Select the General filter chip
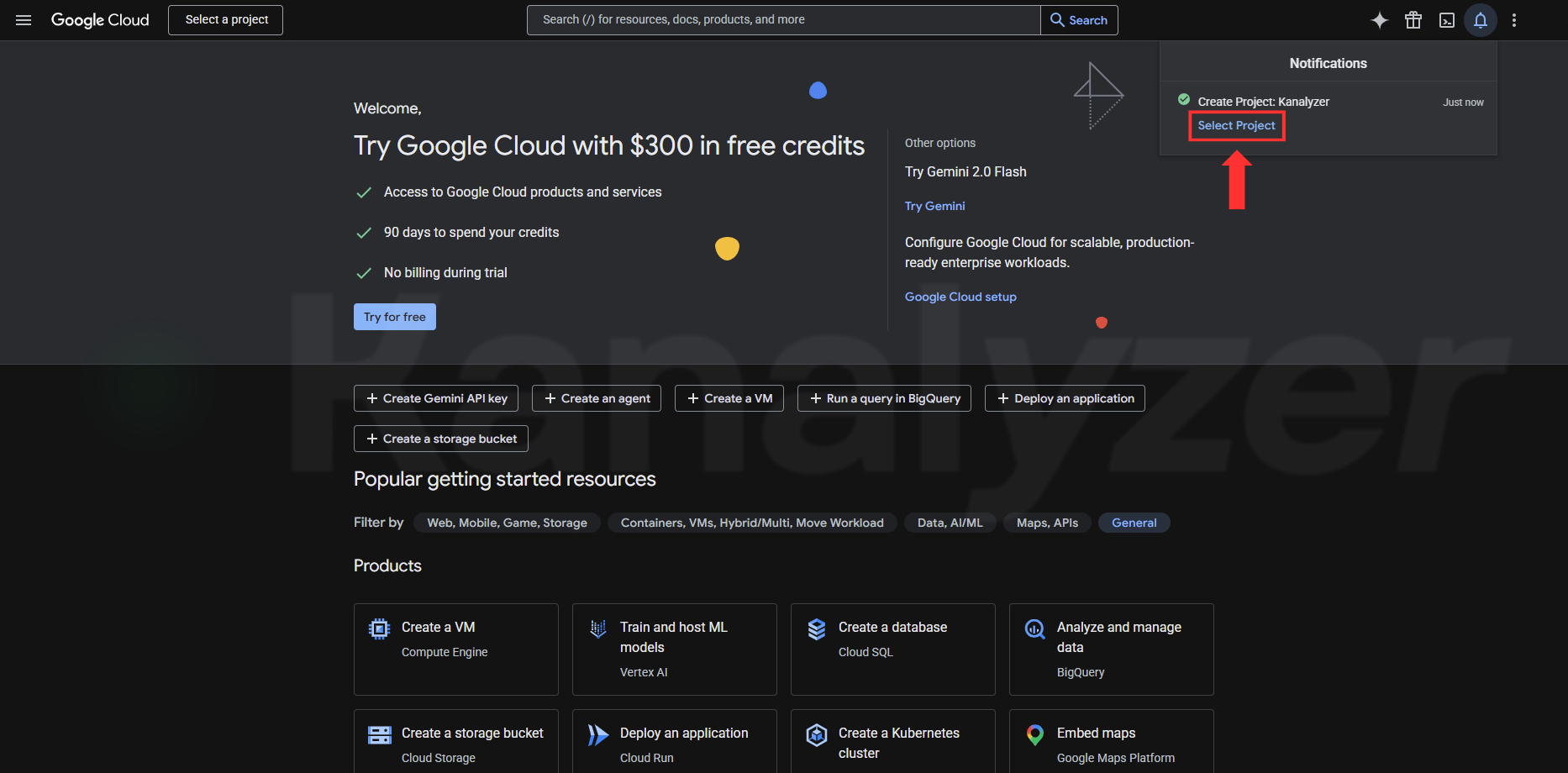This screenshot has width=1568, height=773. point(1134,523)
